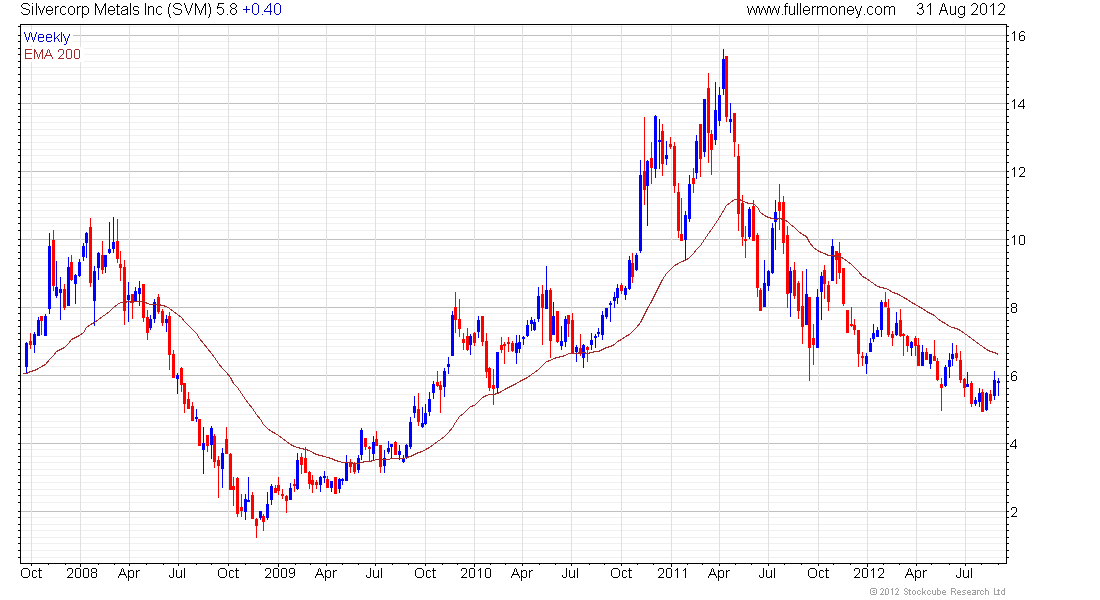Click the 2012 year label on time axis

(868, 573)
